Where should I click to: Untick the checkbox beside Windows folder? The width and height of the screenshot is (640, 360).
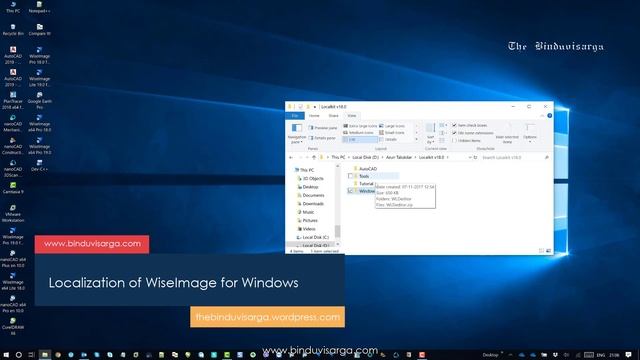tap(350, 191)
